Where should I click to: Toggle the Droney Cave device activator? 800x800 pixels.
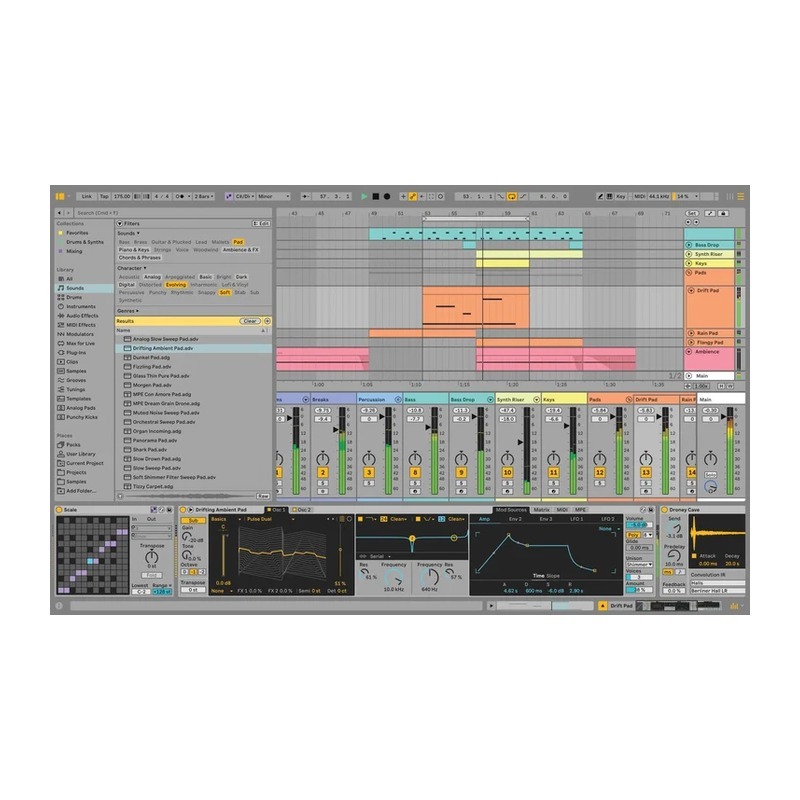click(x=665, y=510)
